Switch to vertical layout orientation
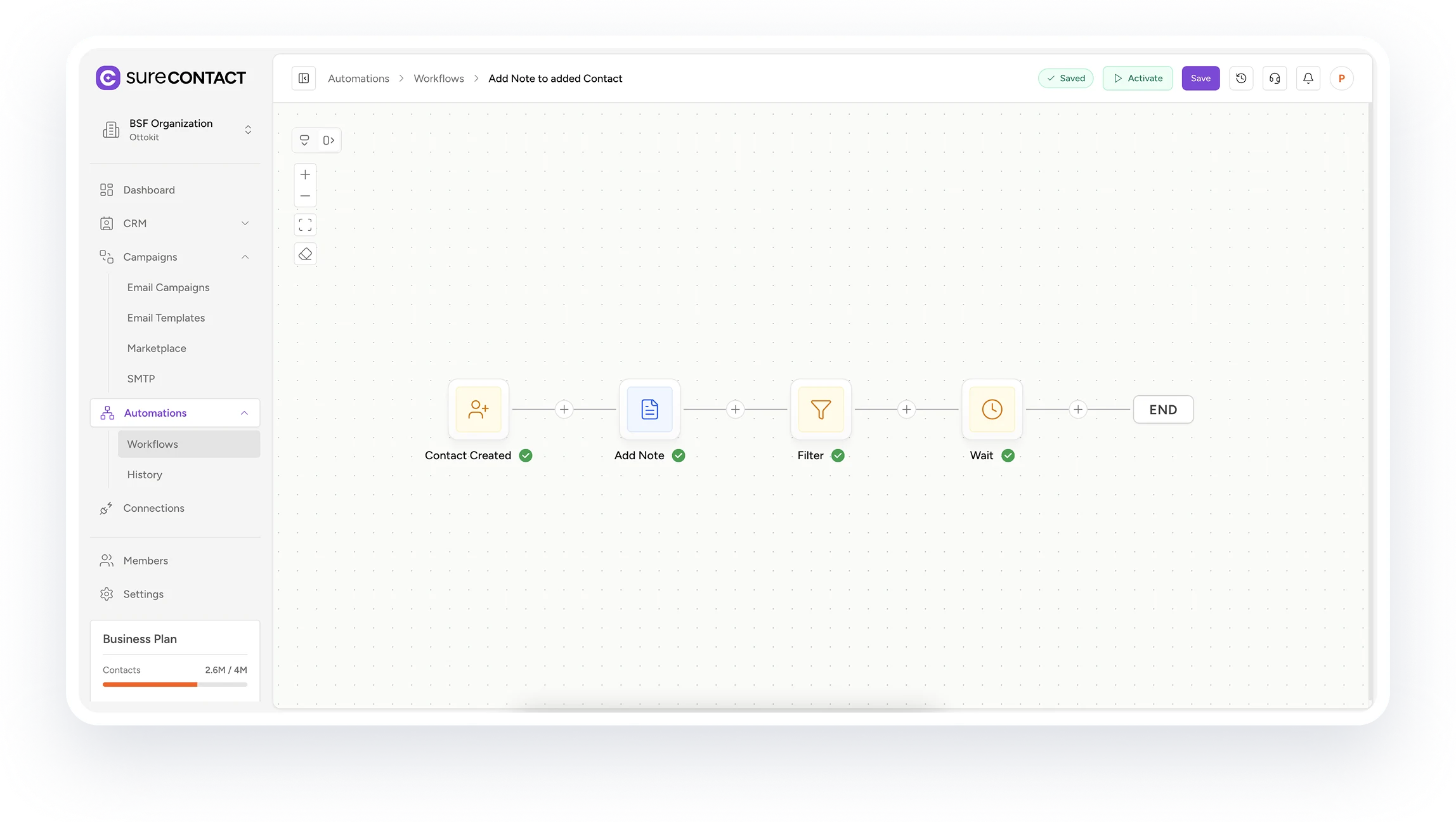 [x=304, y=140]
